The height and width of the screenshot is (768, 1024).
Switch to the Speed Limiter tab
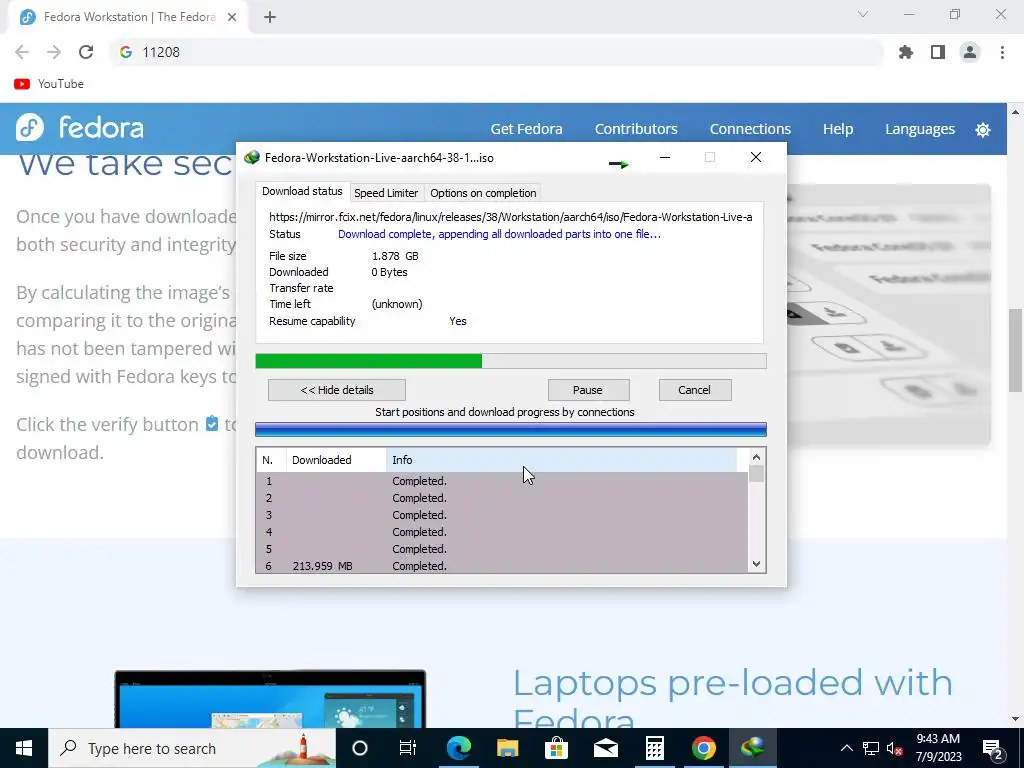386,193
